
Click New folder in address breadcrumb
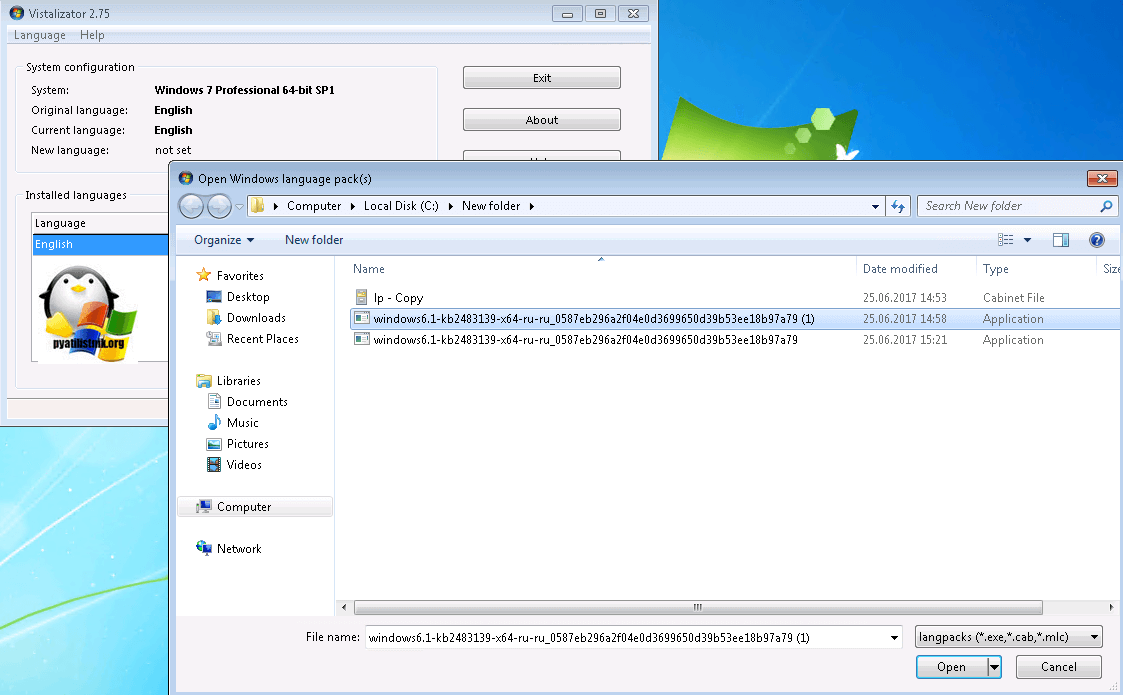tap(491, 206)
